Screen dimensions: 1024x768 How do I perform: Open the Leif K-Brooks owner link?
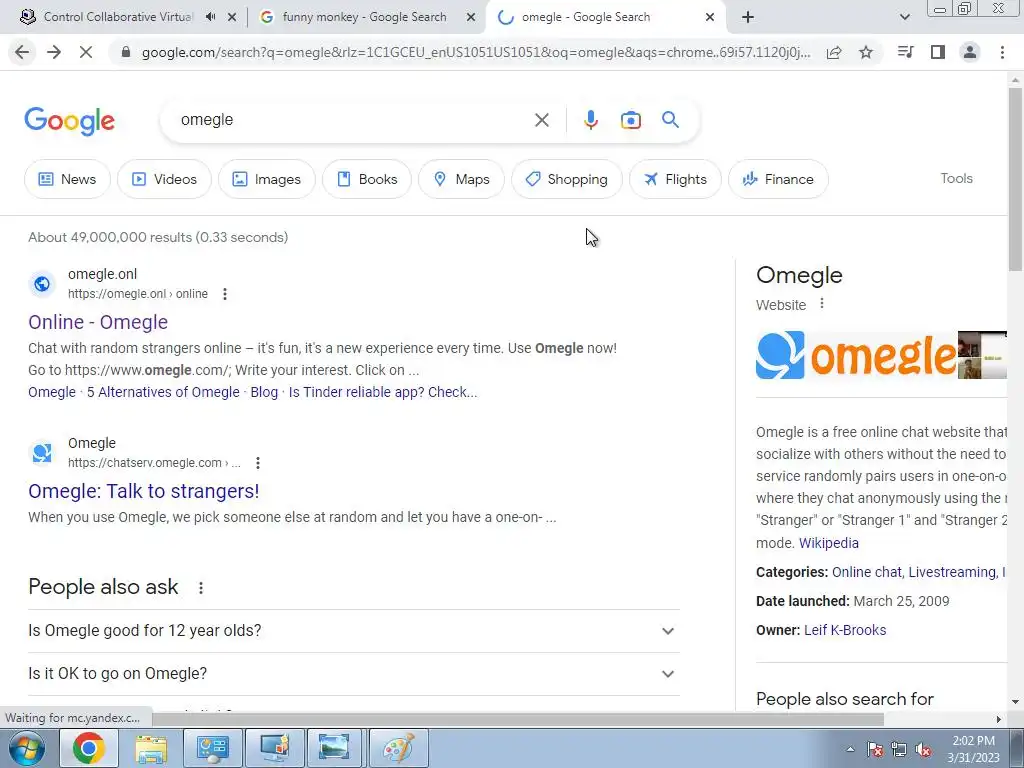pyautogui.click(x=845, y=630)
